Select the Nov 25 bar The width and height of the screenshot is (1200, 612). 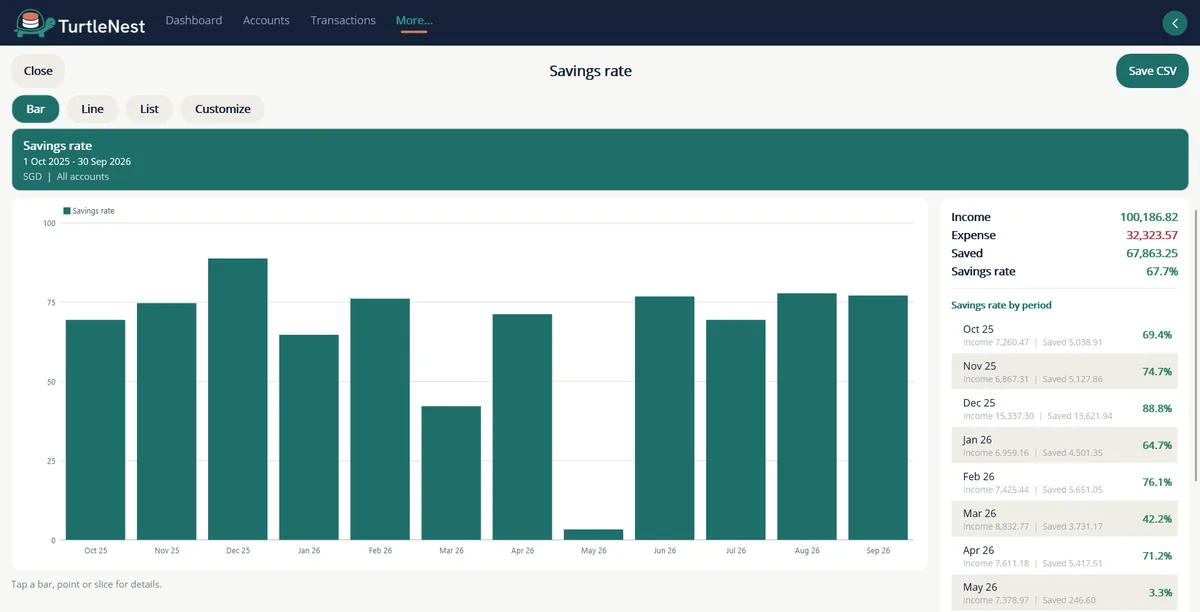coord(166,421)
